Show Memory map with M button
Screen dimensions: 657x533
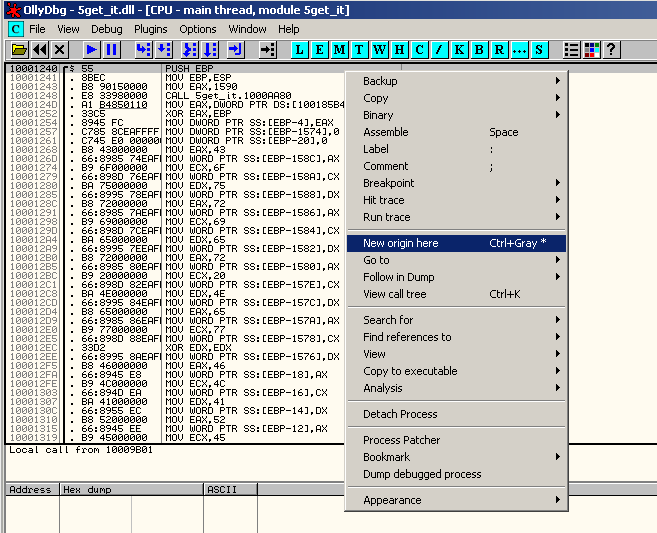(340, 49)
